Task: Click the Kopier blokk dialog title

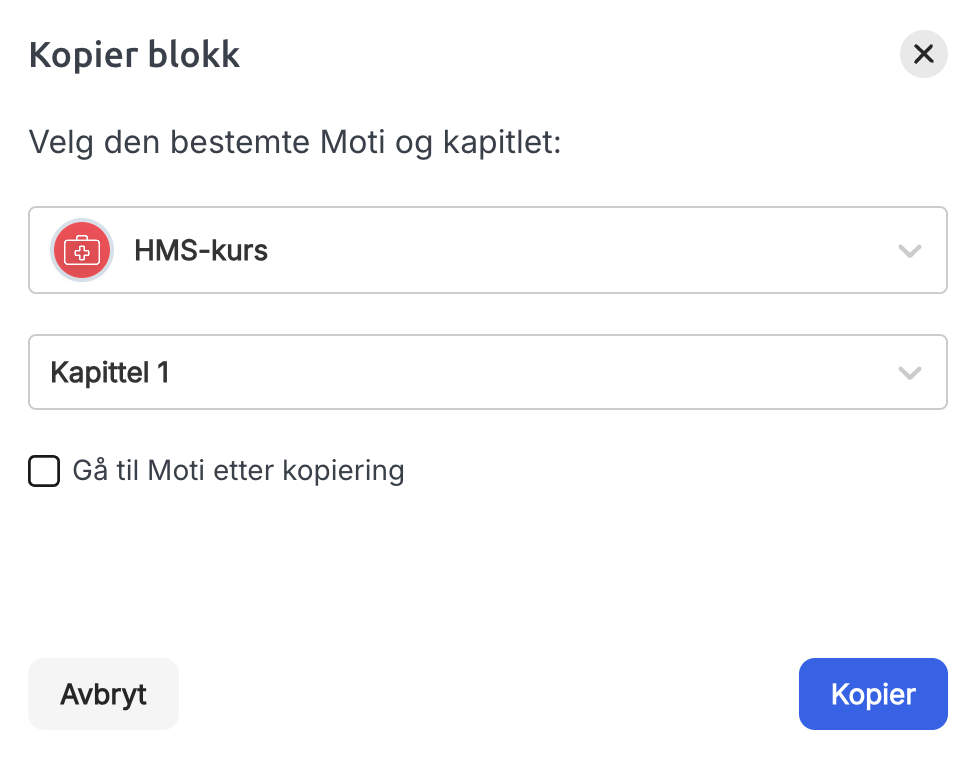Action: click(x=134, y=55)
